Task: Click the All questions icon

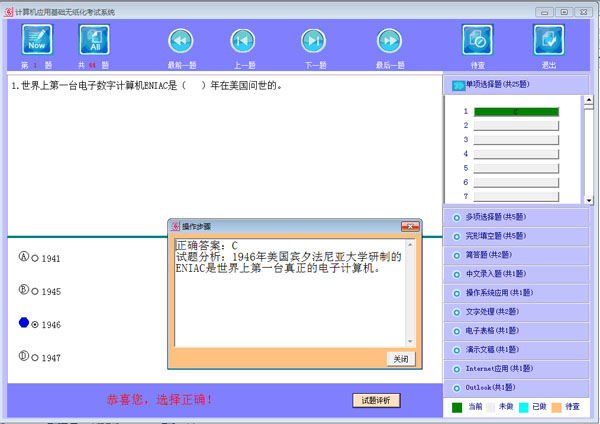Action: (x=94, y=40)
